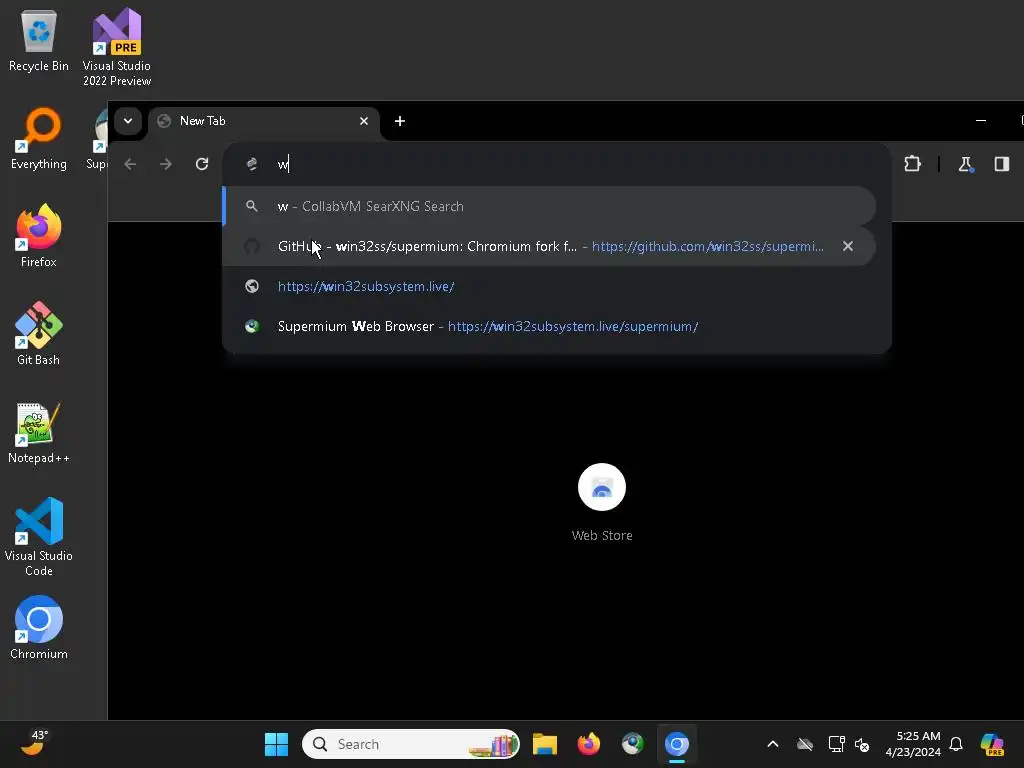This screenshot has width=1024, height=768.
Task: Open the Windows Start menu
Action: pos(276,744)
